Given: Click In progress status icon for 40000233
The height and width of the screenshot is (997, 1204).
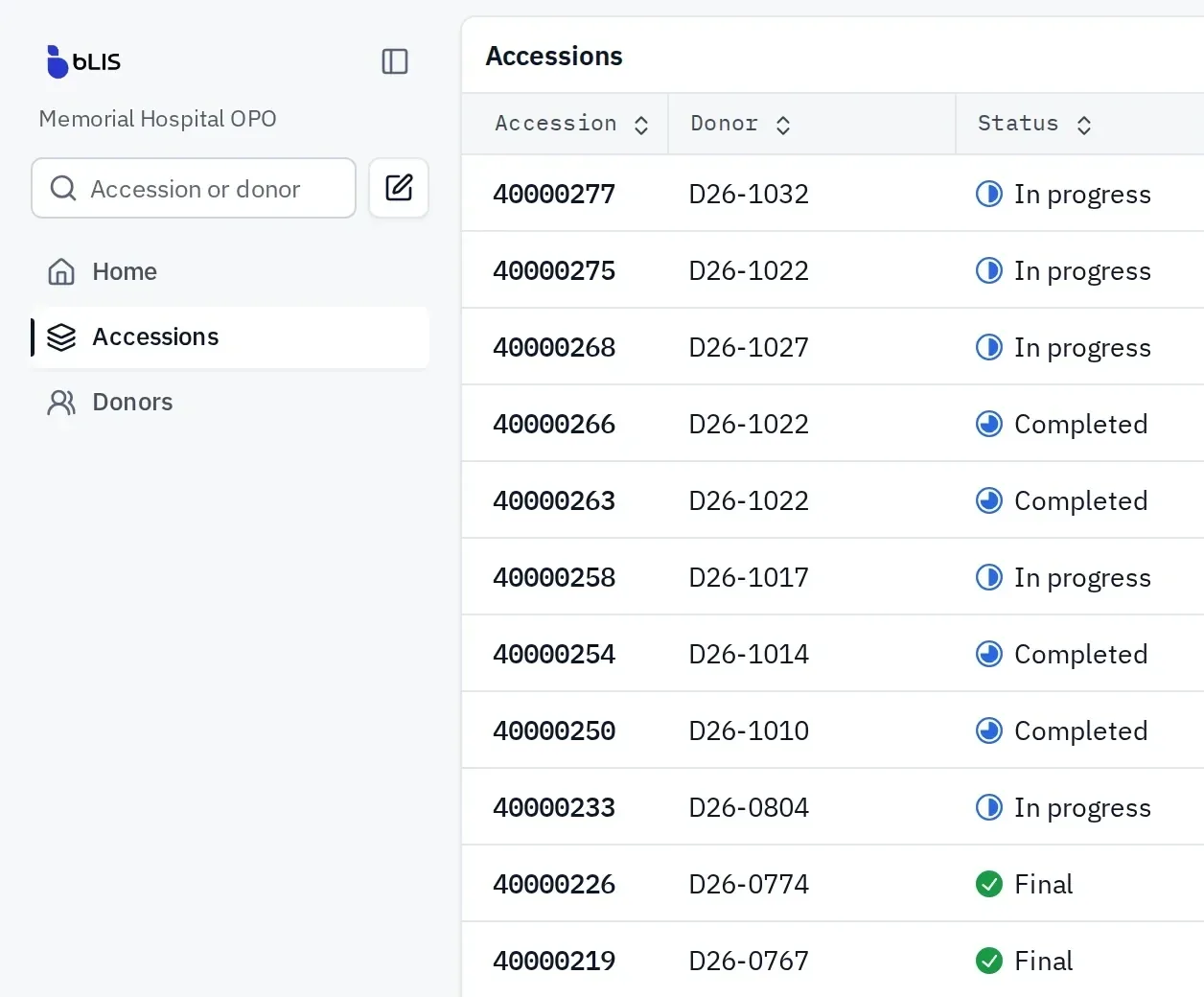Looking at the screenshot, I should [989, 807].
